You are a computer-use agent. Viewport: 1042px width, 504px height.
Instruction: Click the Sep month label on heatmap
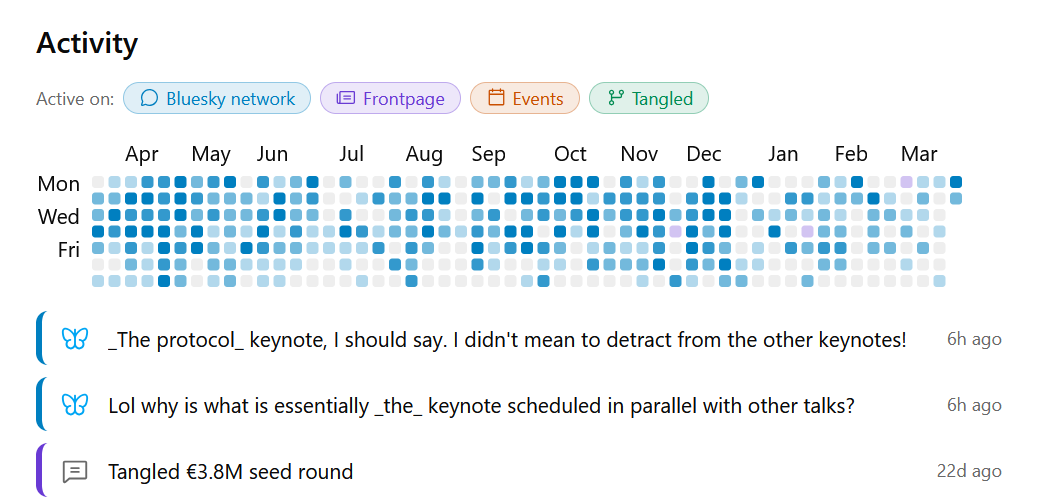pos(489,154)
